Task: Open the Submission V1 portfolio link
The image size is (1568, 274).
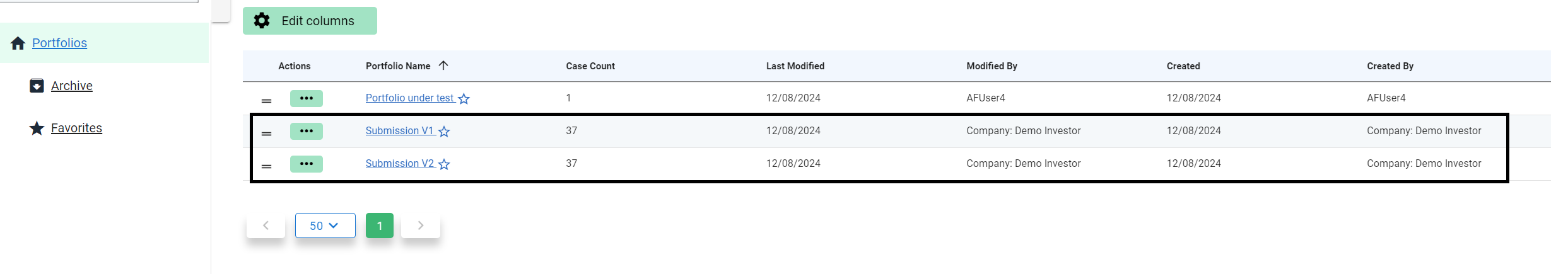Action: coord(399,130)
